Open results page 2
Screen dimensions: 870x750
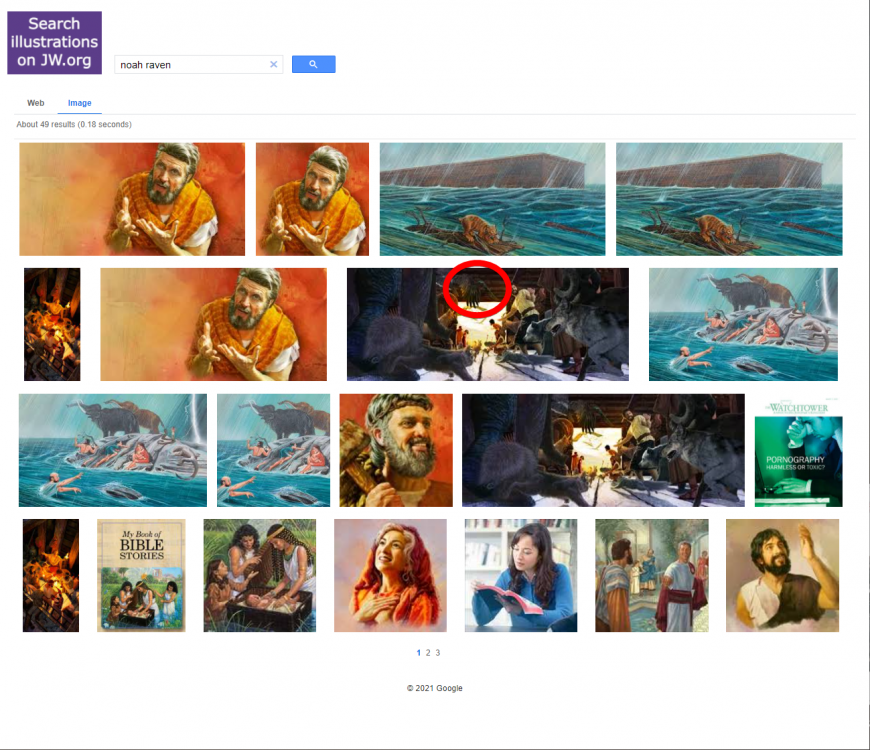pos(428,652)
